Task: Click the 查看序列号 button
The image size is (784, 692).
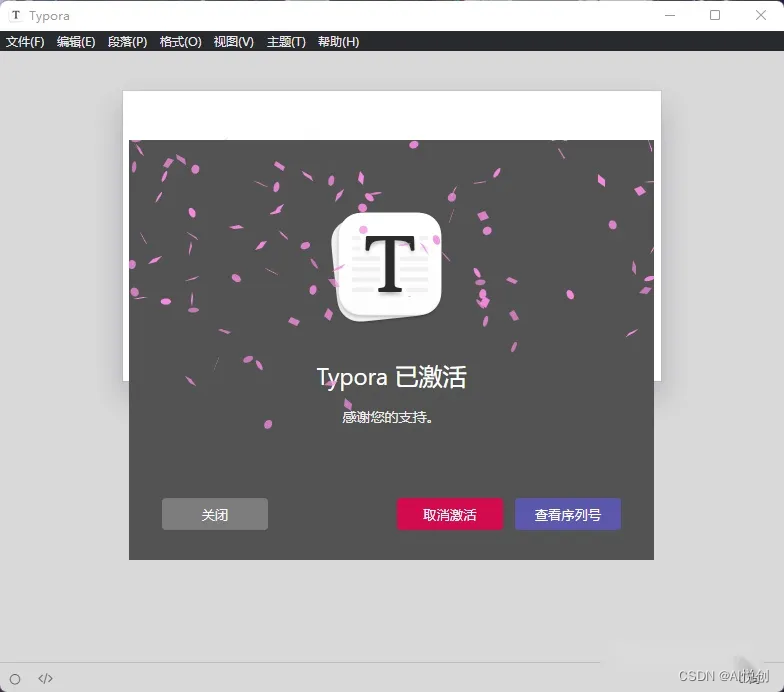Action: tap(568, 514)
